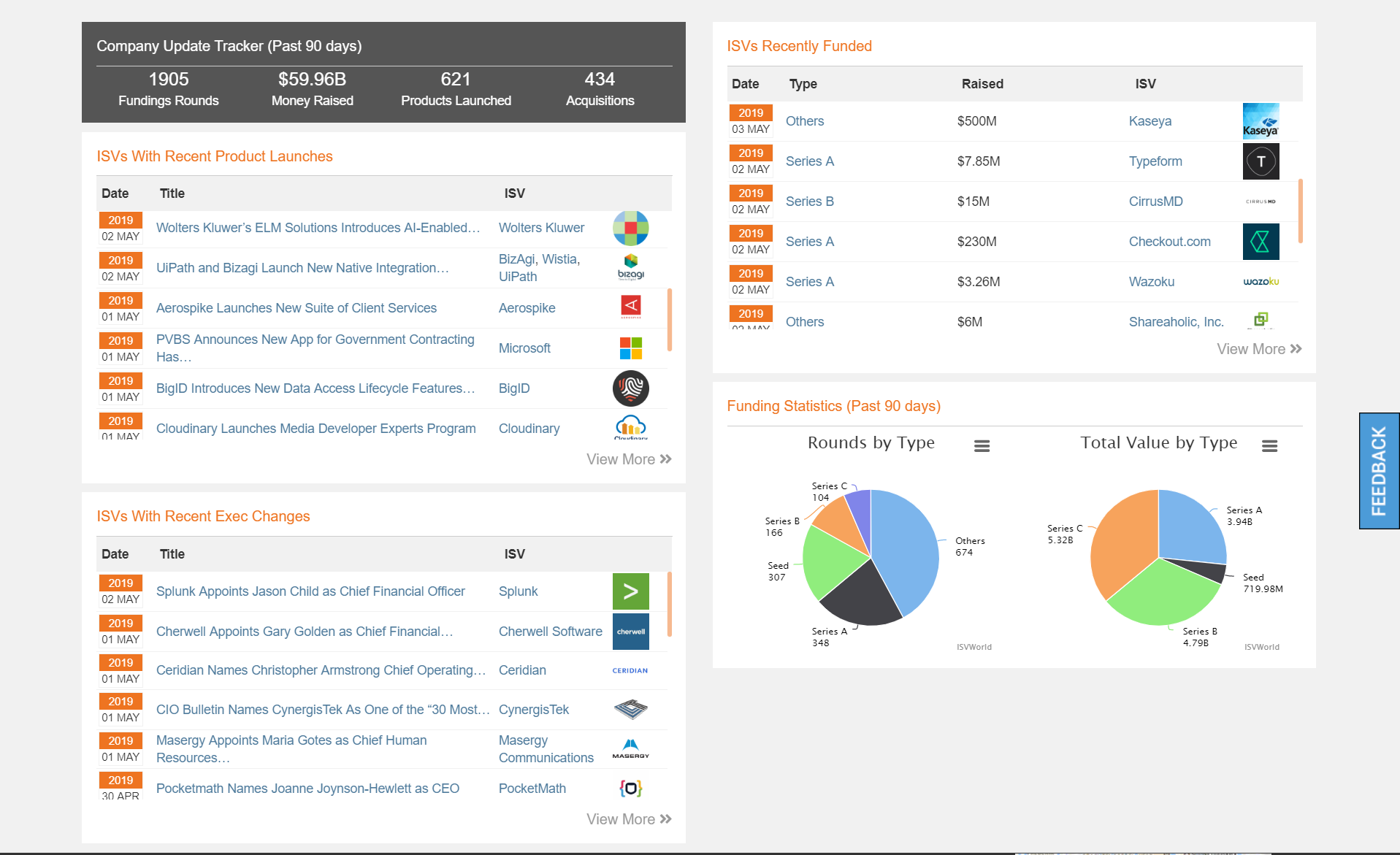Open CirrusMD ISV link
The width and height of the screenshot is (1400, 855).
pos(1156,202)
